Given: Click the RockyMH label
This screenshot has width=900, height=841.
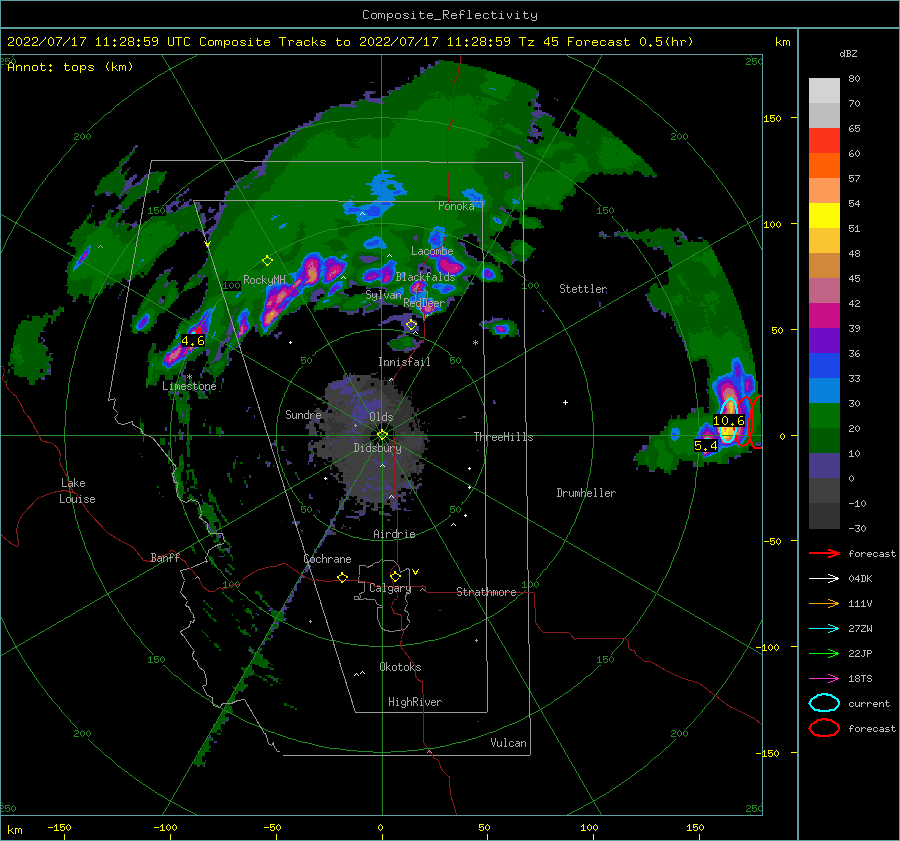Looking at the screenshot, I should [264, 280].
